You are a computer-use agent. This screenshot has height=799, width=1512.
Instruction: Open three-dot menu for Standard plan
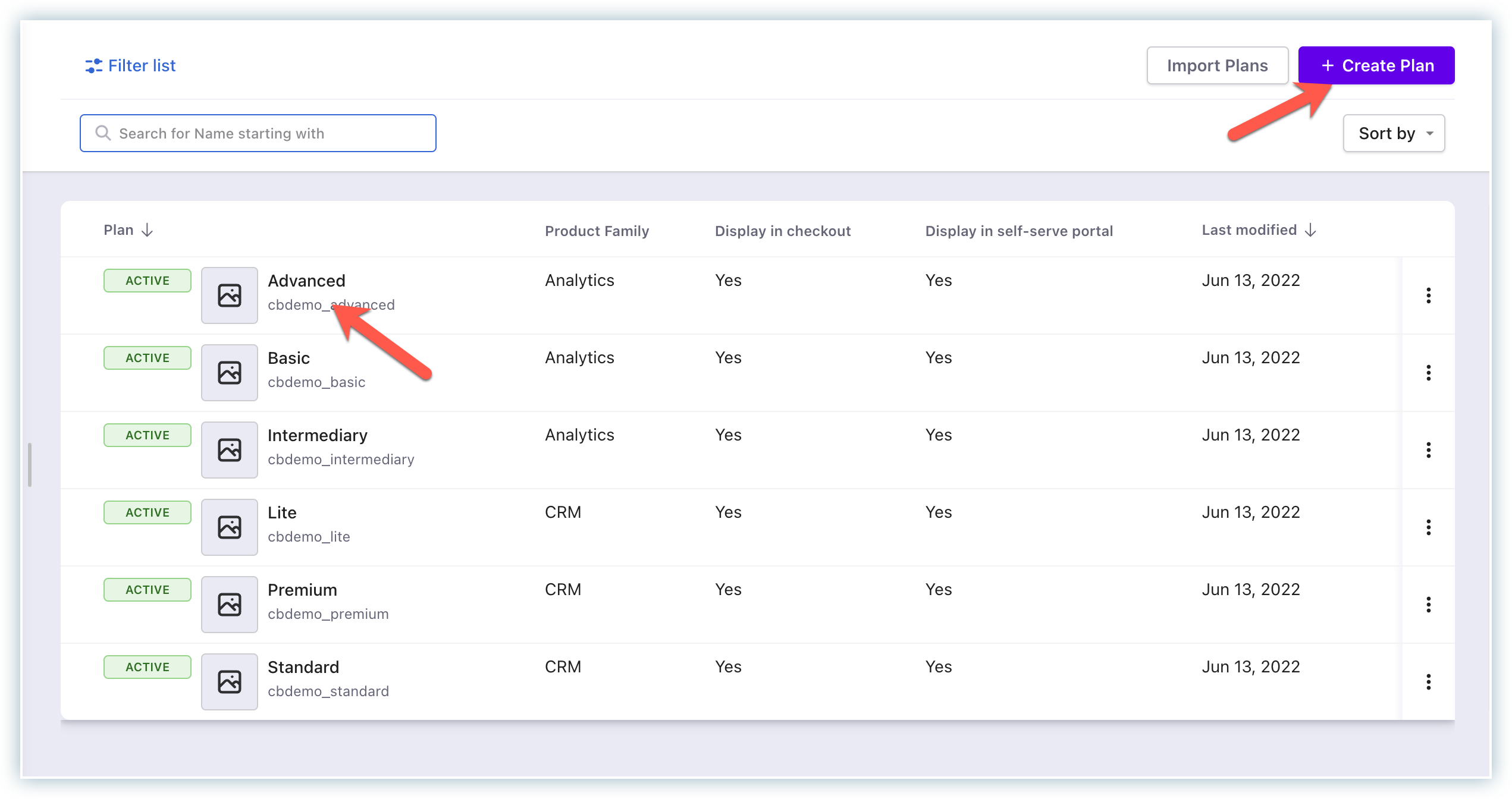tap(1428, 682)
